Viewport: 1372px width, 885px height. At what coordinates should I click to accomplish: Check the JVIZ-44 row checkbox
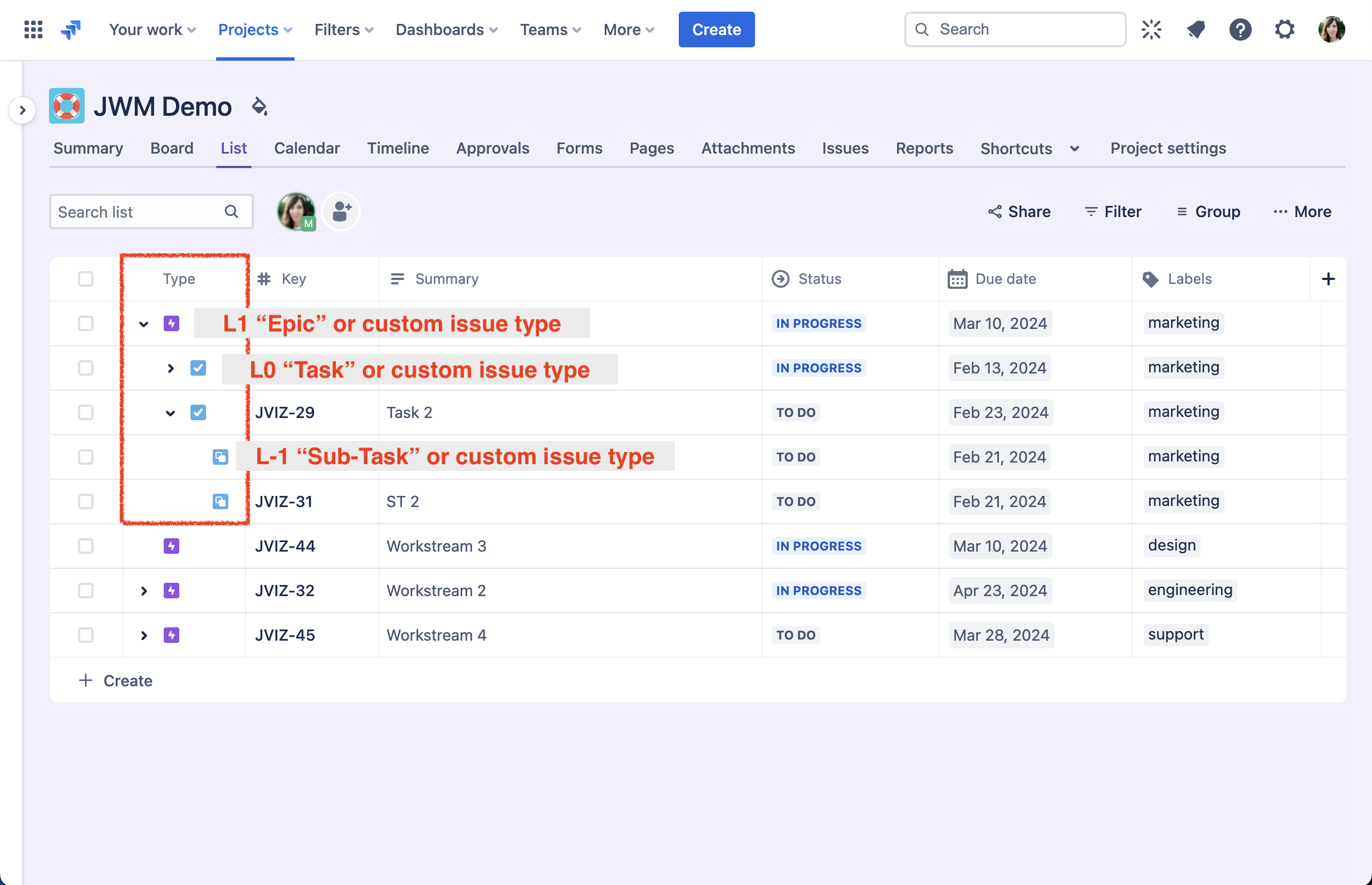[85, 546]
